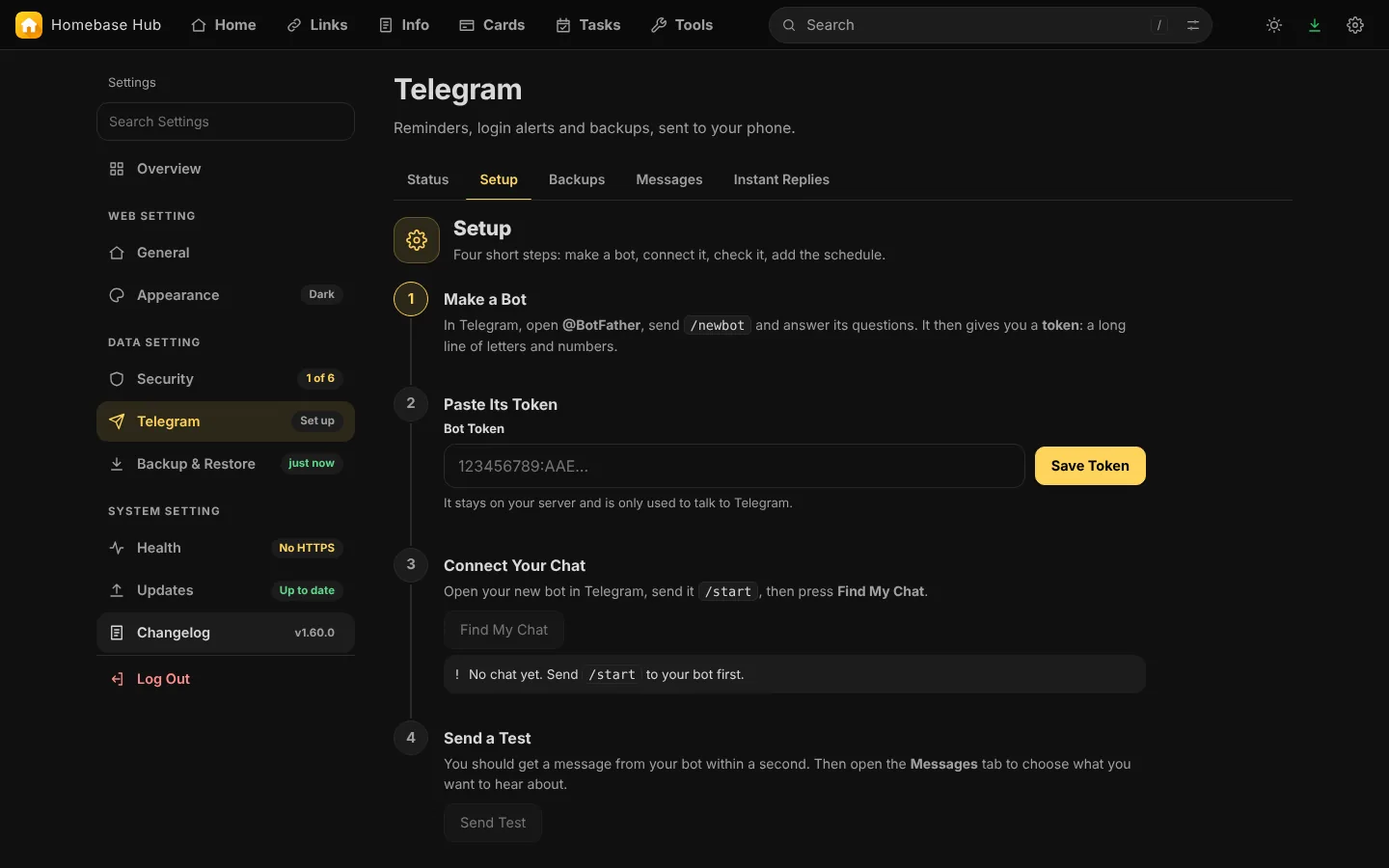The width and height of the screenshot is (1389, 868).
Task: Click the Homebase Hub logo icon
Action: (x=29, y=25)
